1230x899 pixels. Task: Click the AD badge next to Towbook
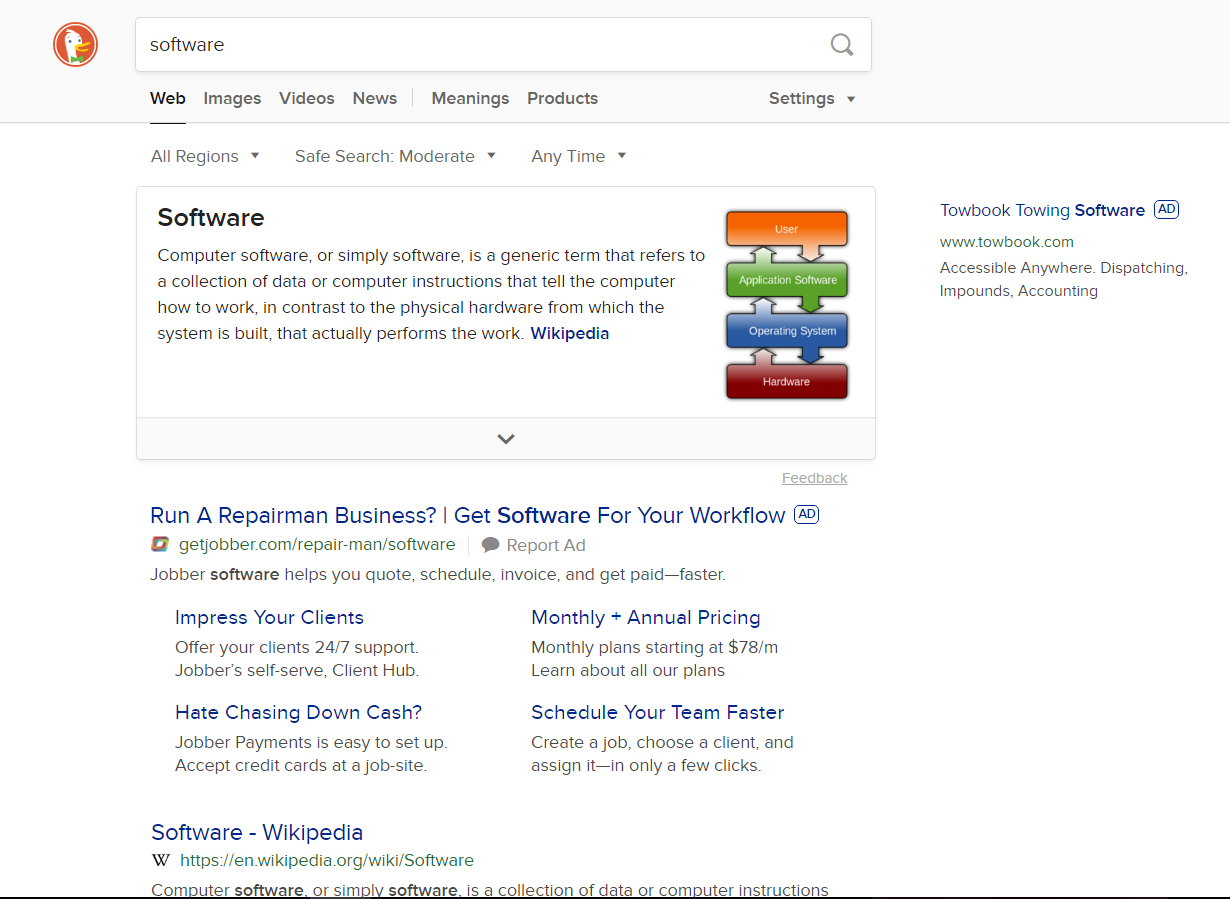(1166, 210)
